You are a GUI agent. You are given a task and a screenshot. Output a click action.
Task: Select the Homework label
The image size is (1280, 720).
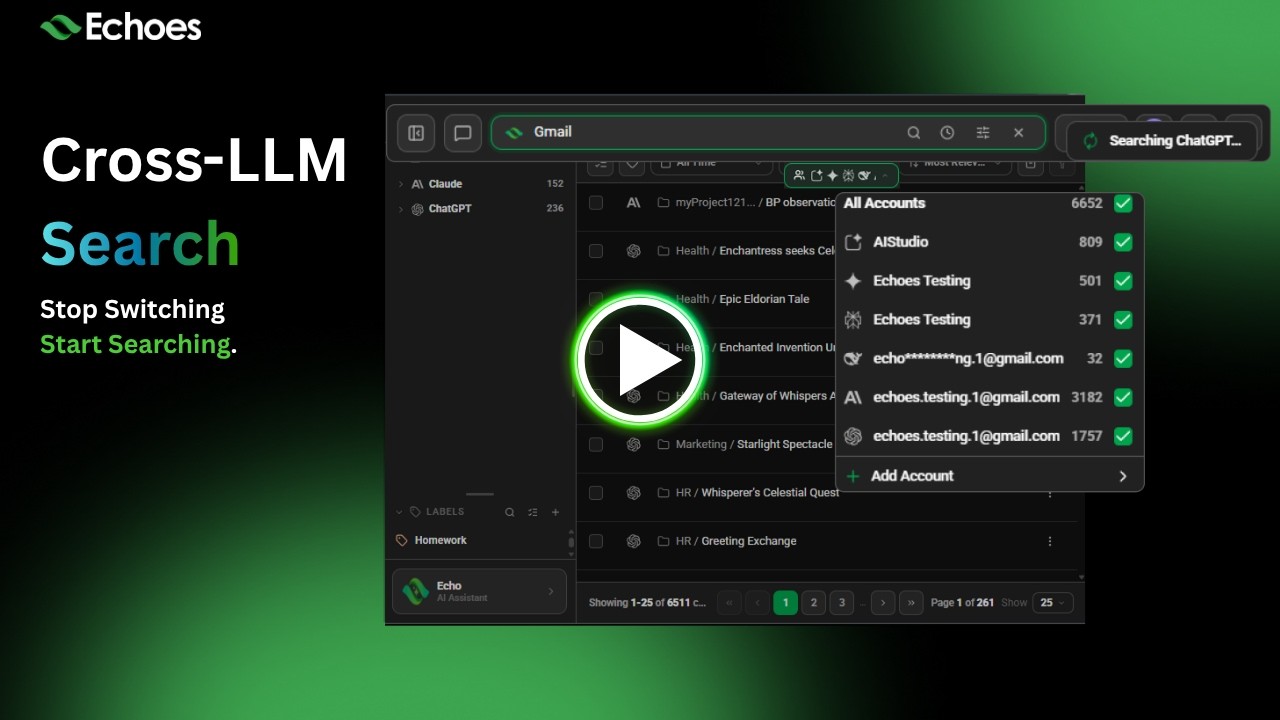click(x=440, y=540)
